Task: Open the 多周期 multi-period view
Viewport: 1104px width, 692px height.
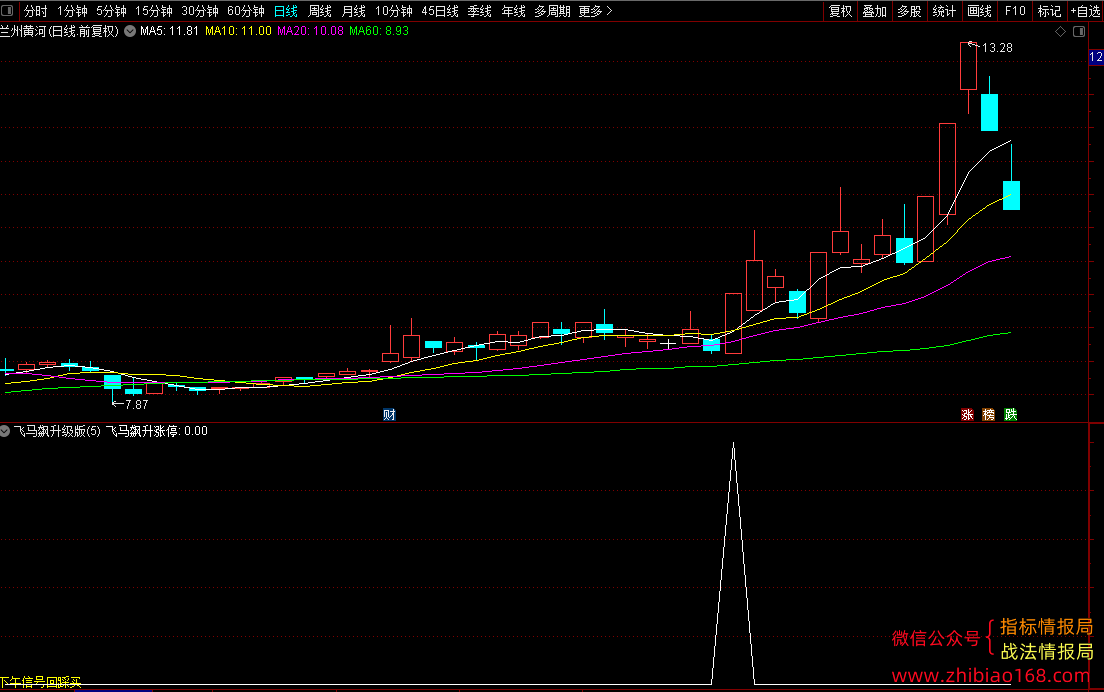Action: [x=552, y=11]
